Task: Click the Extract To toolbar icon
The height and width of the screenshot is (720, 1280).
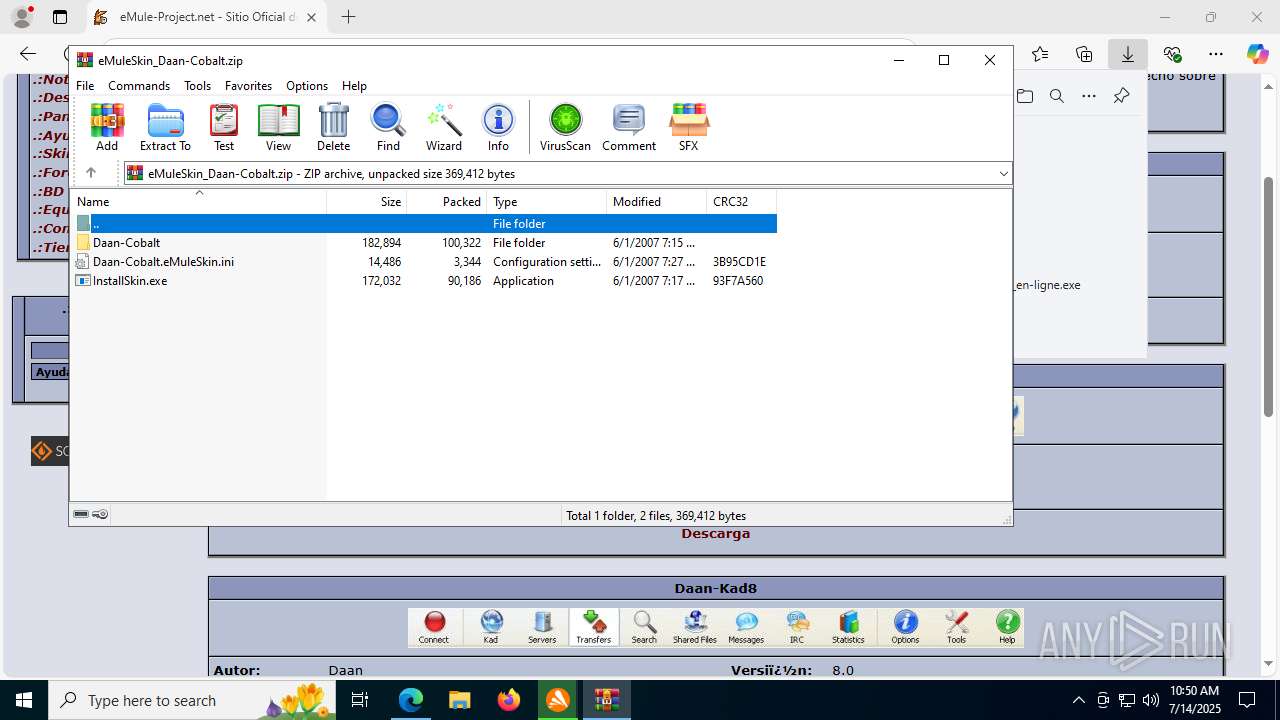Action: [165, 127]
